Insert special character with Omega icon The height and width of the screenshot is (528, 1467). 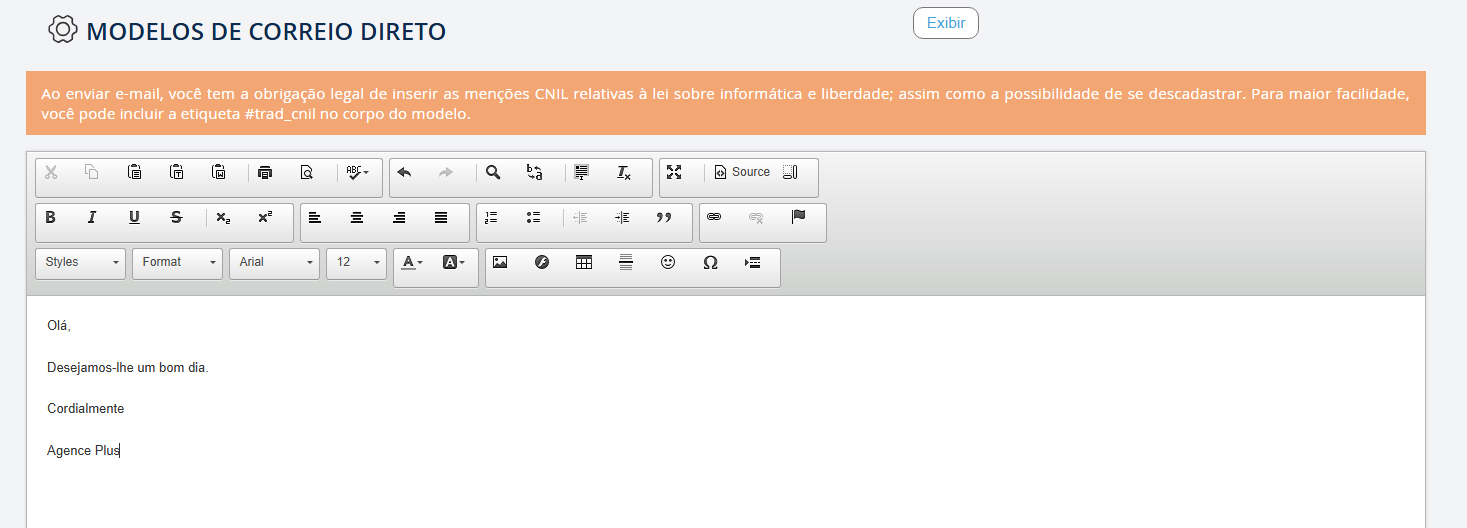(x=710, y=262)
